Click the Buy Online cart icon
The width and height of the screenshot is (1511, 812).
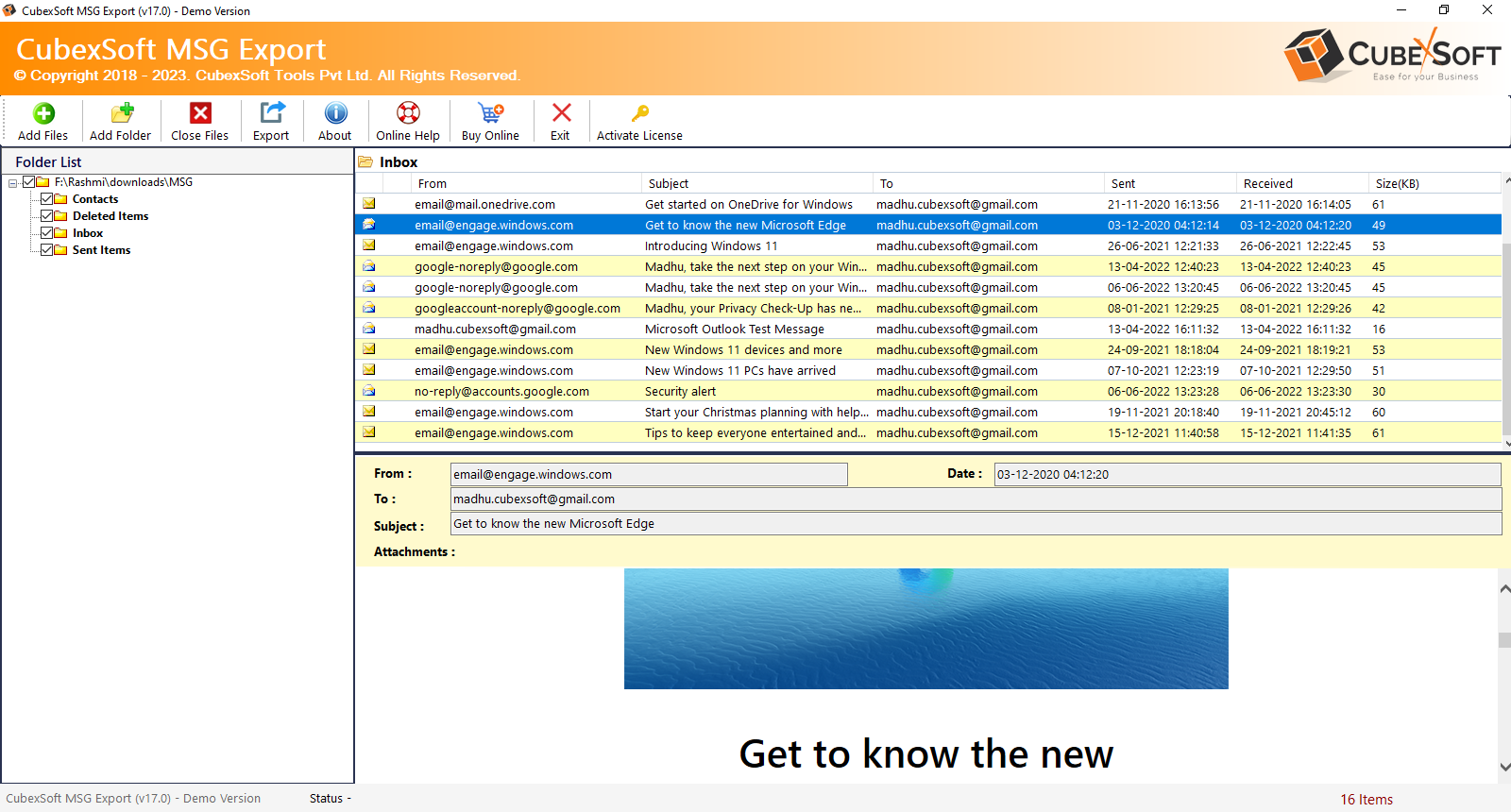pyautogui.click(x=490, y=114)
